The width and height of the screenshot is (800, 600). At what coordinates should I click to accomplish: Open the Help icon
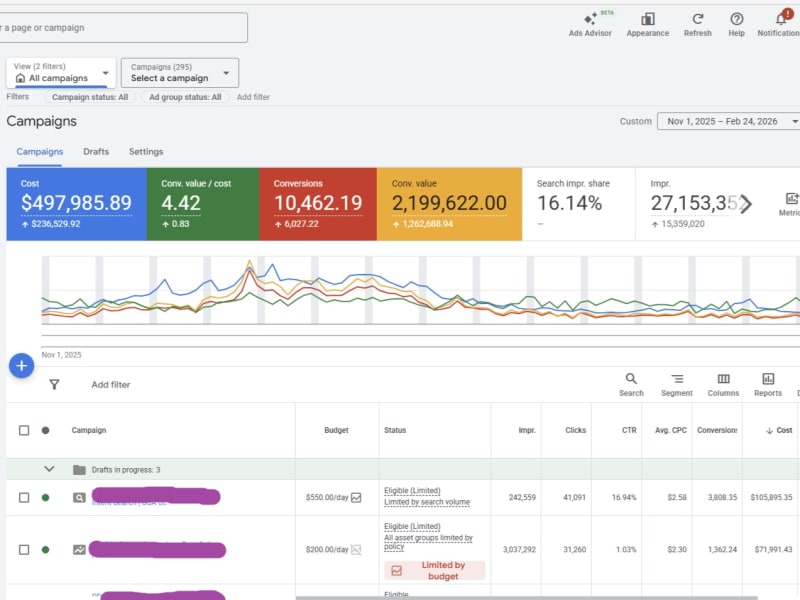(x=736, y=19)
